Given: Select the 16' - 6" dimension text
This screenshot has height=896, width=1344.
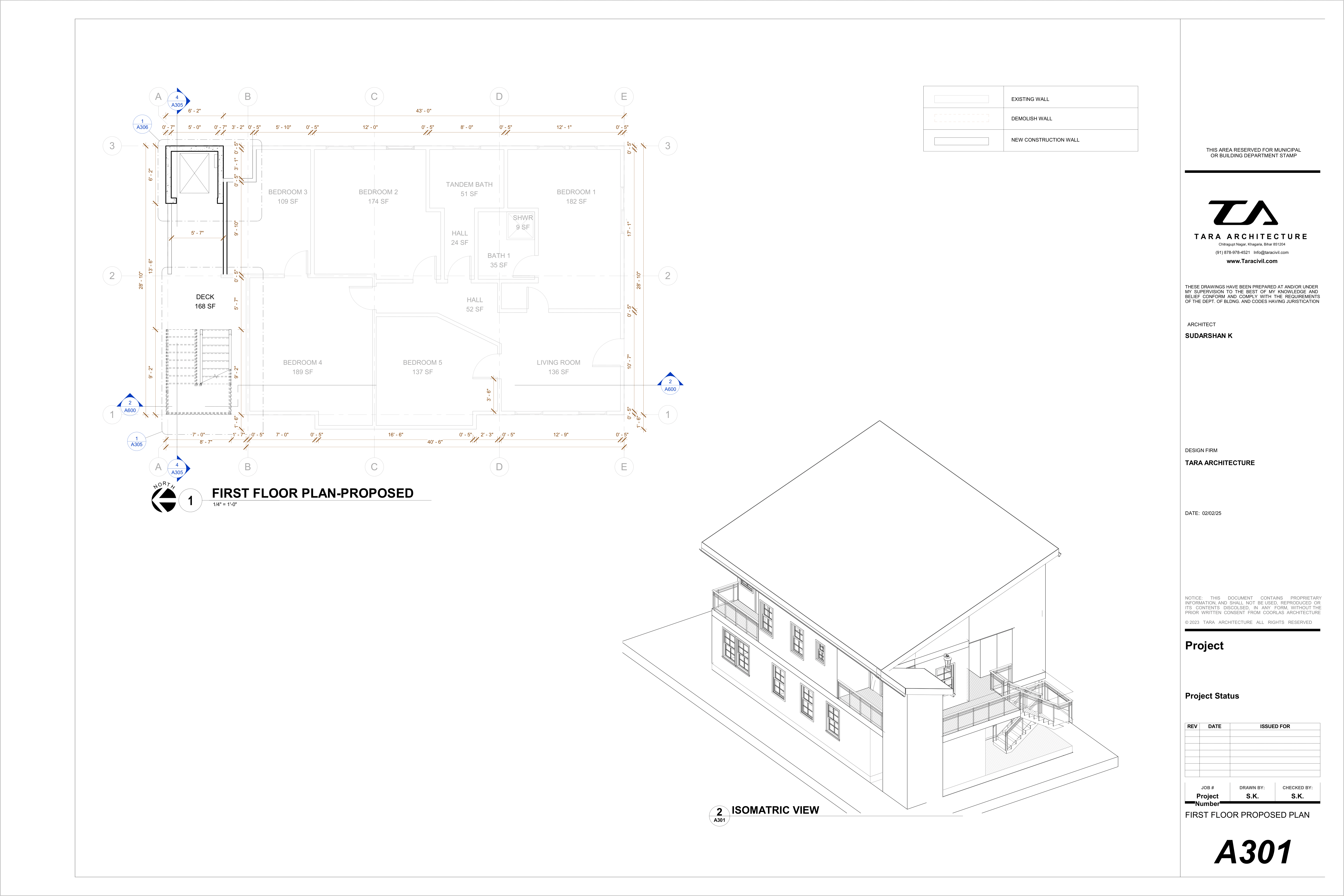Looking at the screenshot, I should [395, 435].
